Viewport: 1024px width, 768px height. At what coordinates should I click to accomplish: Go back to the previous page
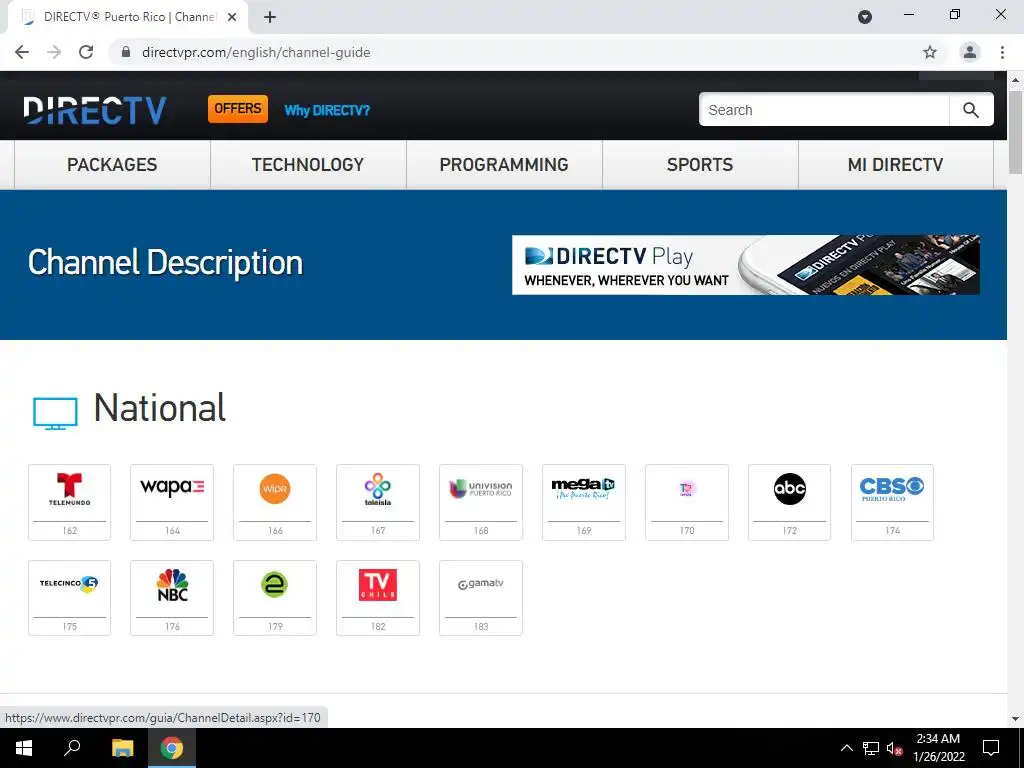tap(22, 52)
